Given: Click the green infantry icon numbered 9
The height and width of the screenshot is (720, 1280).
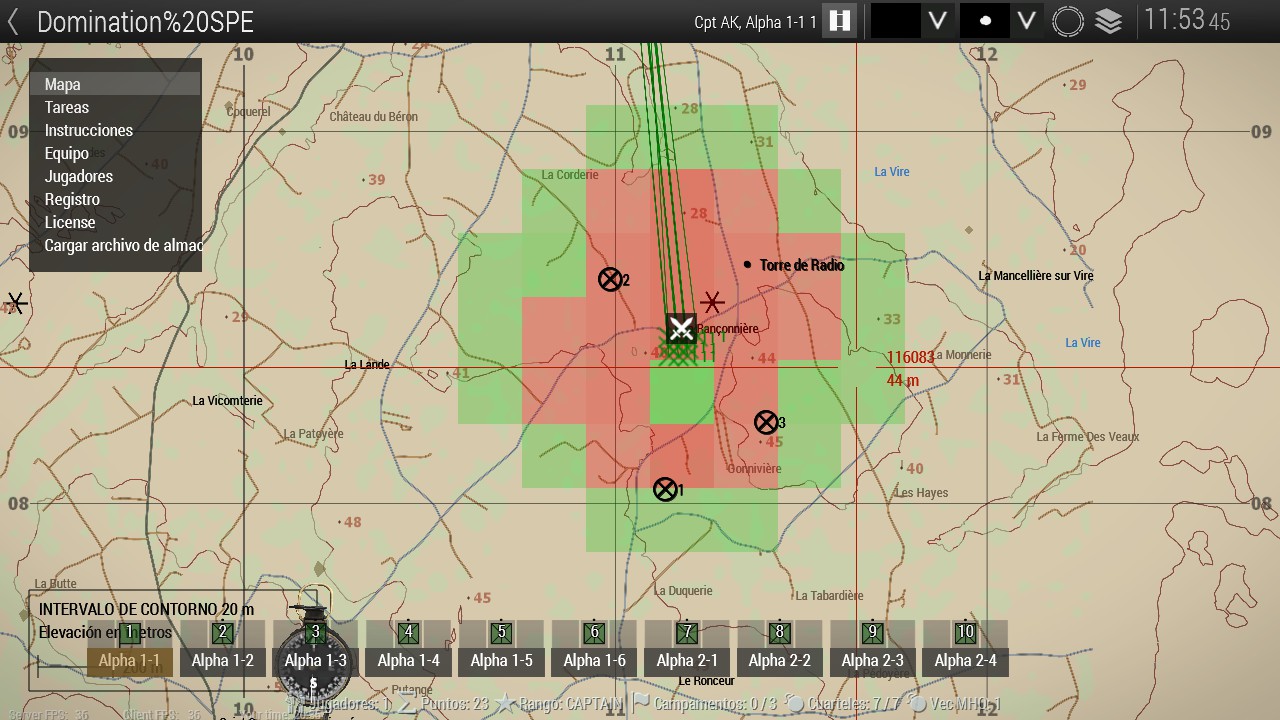Looking at the screenshot, I should (x=873, y=632).
